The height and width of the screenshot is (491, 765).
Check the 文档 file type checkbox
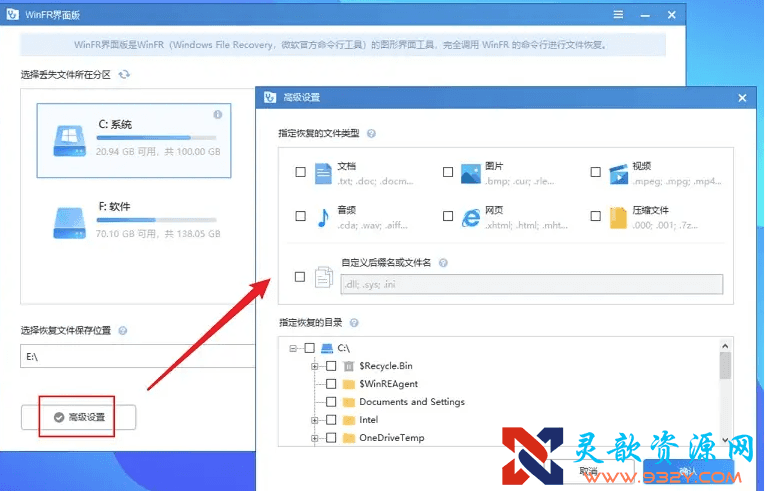click(x=301, y=172)
